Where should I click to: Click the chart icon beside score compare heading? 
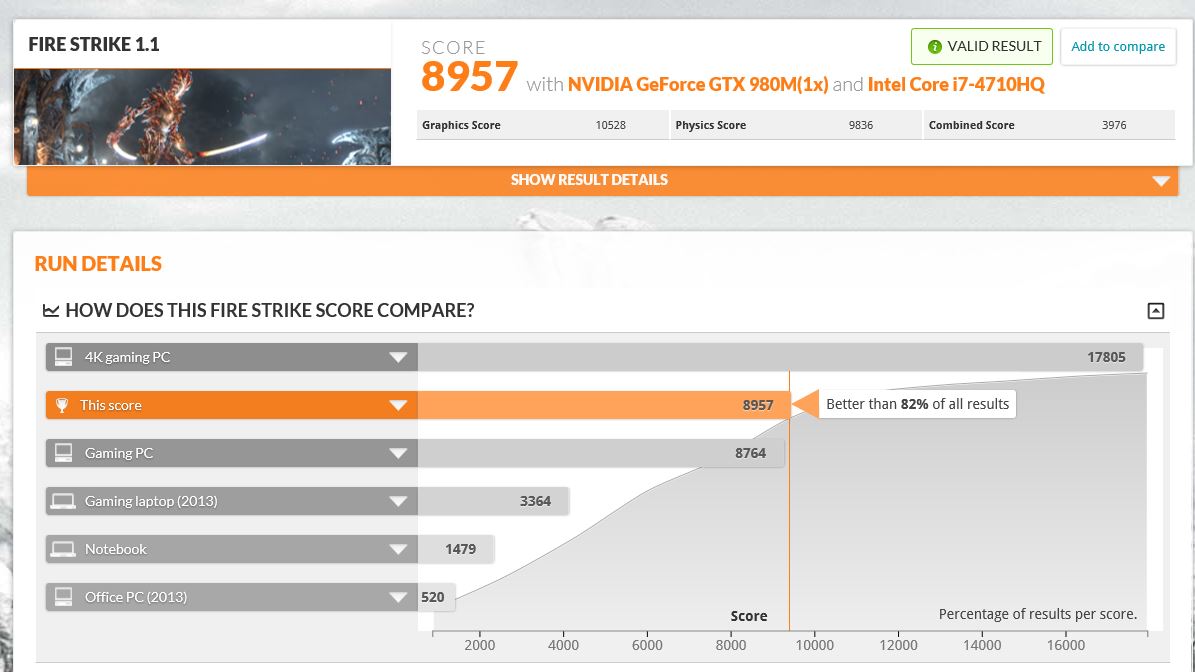51,310
